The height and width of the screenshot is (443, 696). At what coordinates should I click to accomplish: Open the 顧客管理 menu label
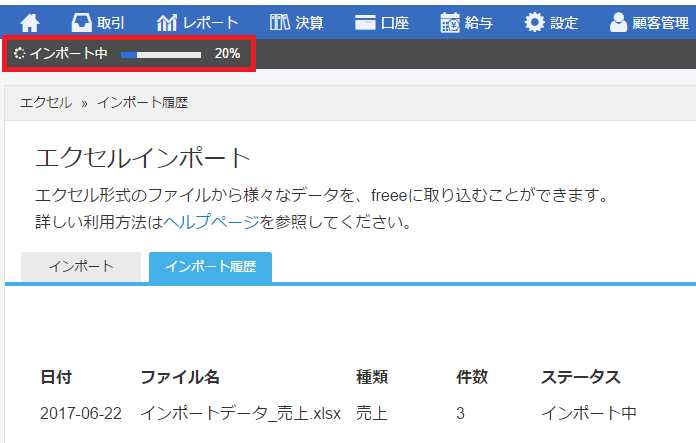[661, 23]
